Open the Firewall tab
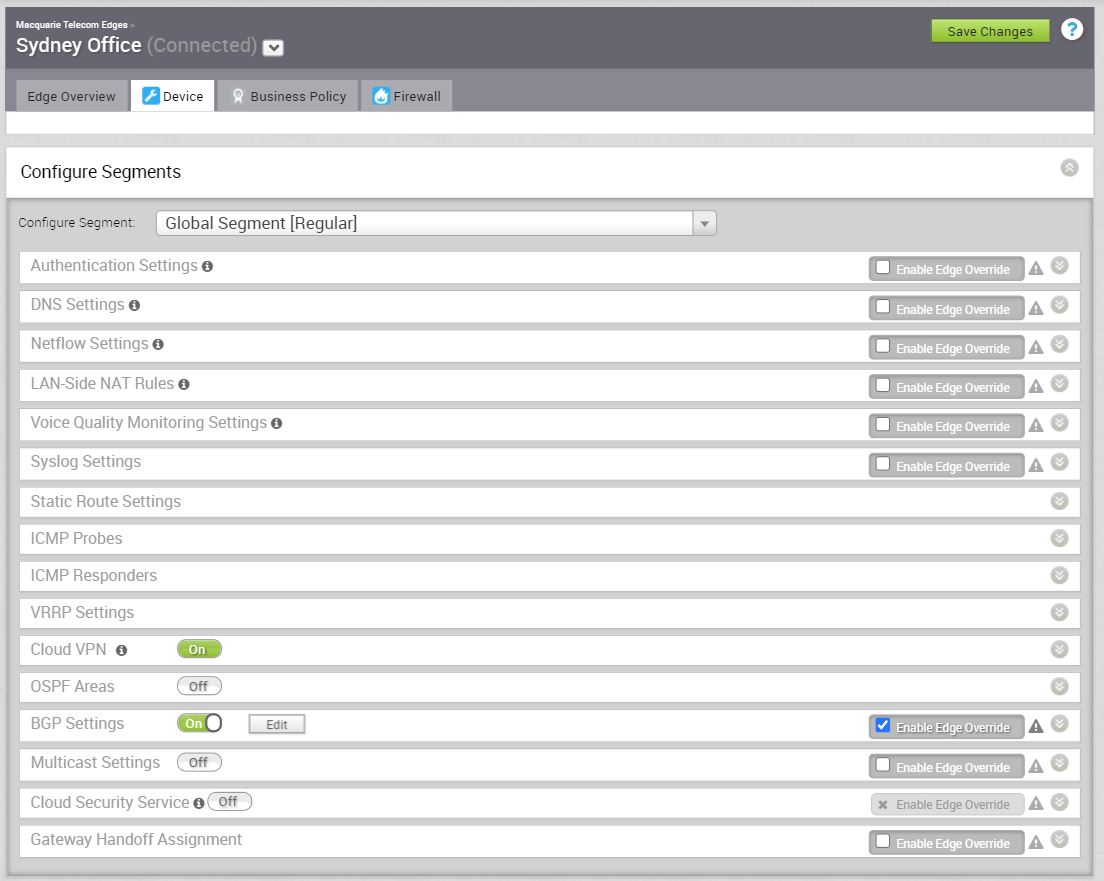1104x881 pixels. pyautogui.click(x=407, y=96)
